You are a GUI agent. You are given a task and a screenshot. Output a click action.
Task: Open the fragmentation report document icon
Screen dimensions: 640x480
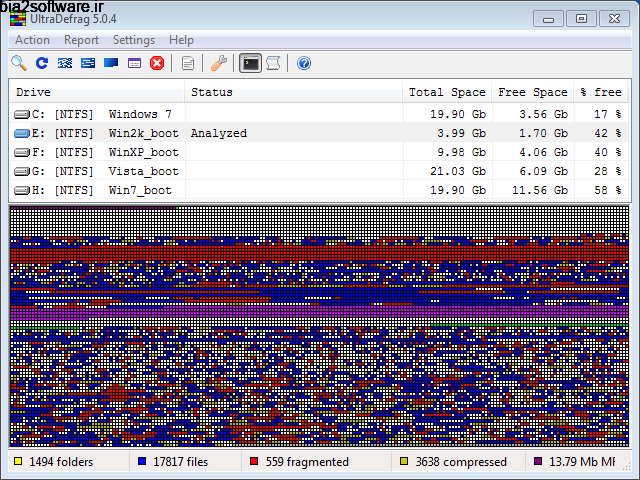click(188, 63)
